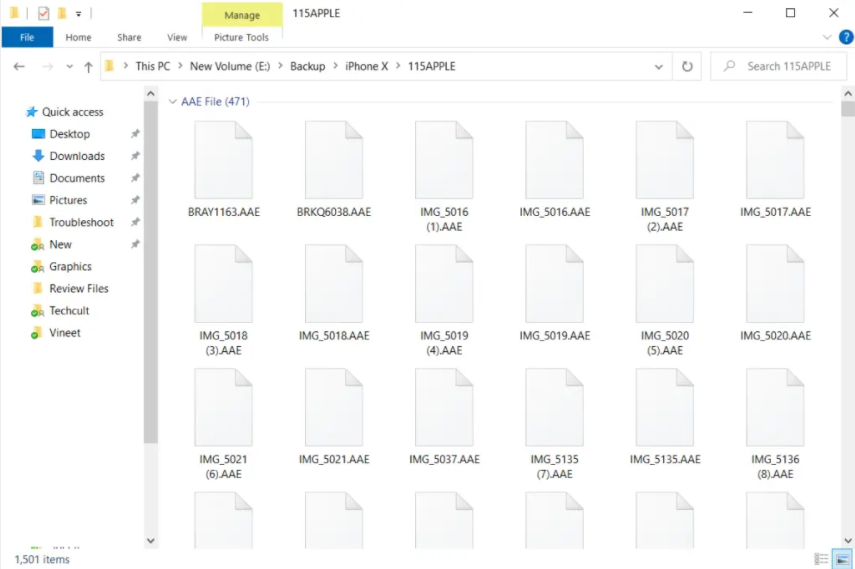Viewport: 855px width, 569px height.
Task: Click the Forward navigation arrow
Action: pyautogui.click(x=47, y=67)
